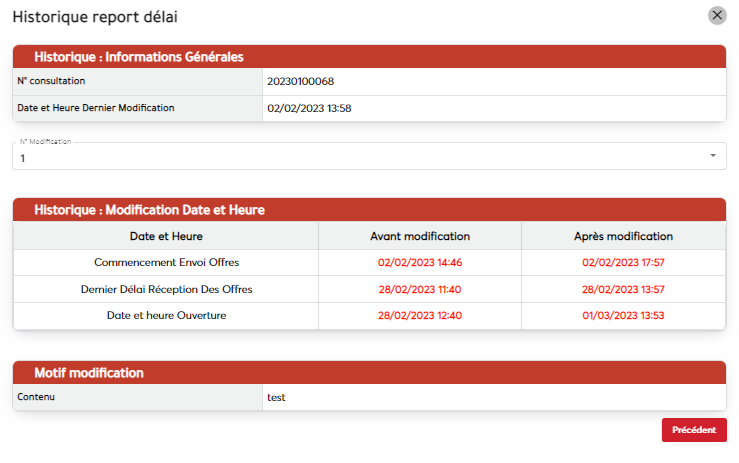Click the Avant modification column header
This screenshot has width=739, height=463.
(420, 236)
